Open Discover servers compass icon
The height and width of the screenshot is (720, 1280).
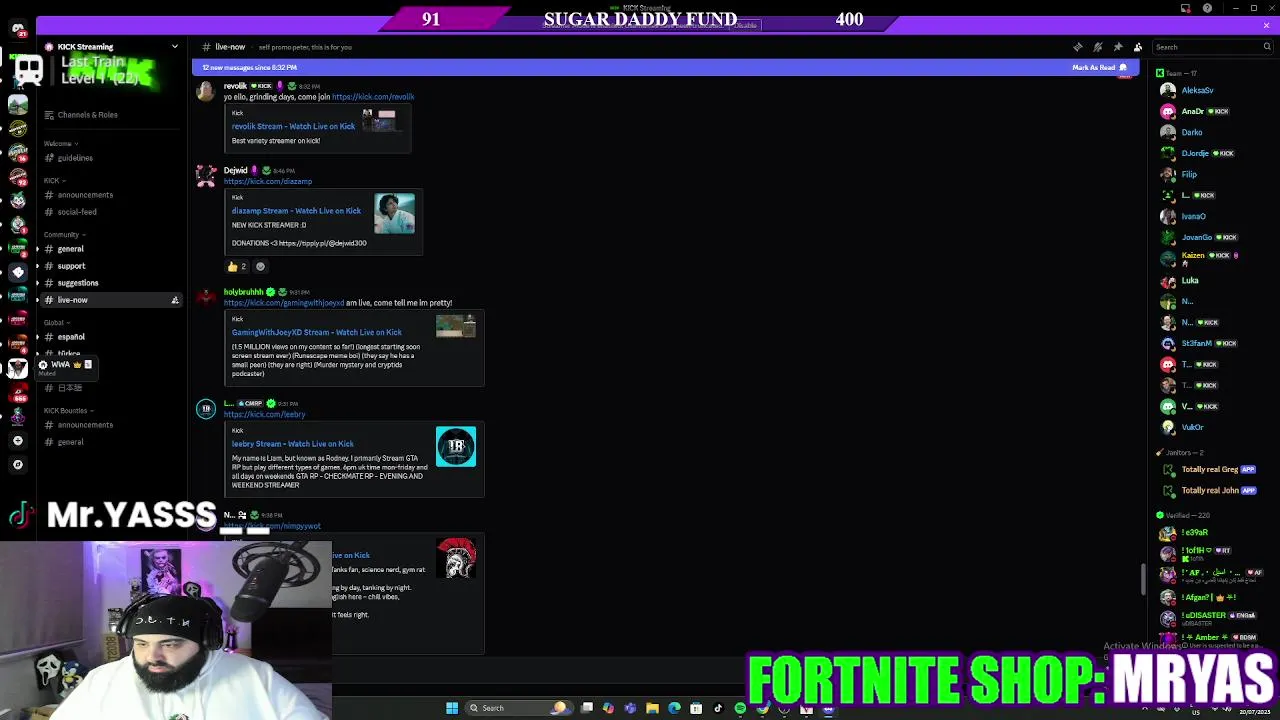tap(17, 464)
